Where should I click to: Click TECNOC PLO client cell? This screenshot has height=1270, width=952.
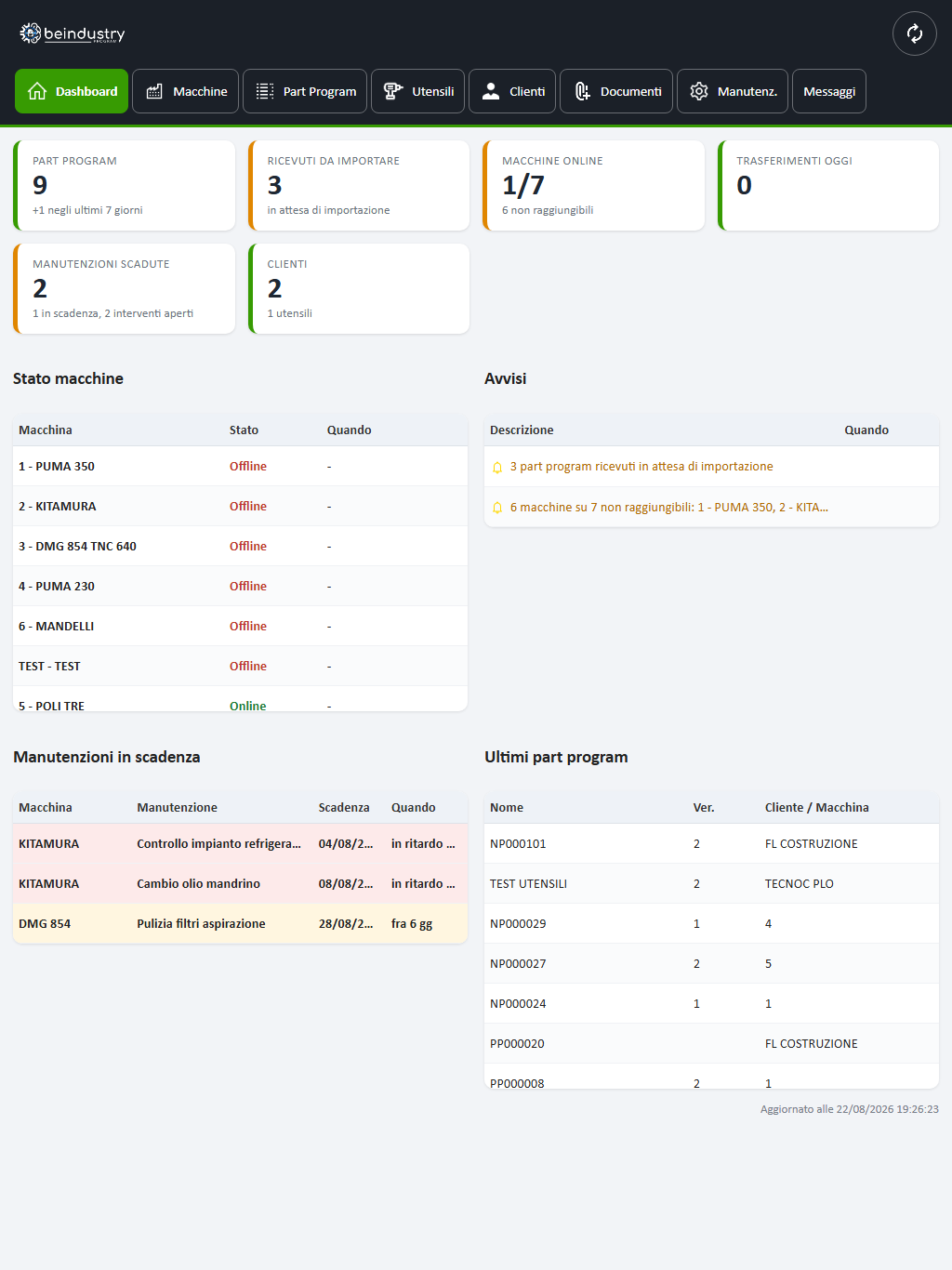click(800, 884)
